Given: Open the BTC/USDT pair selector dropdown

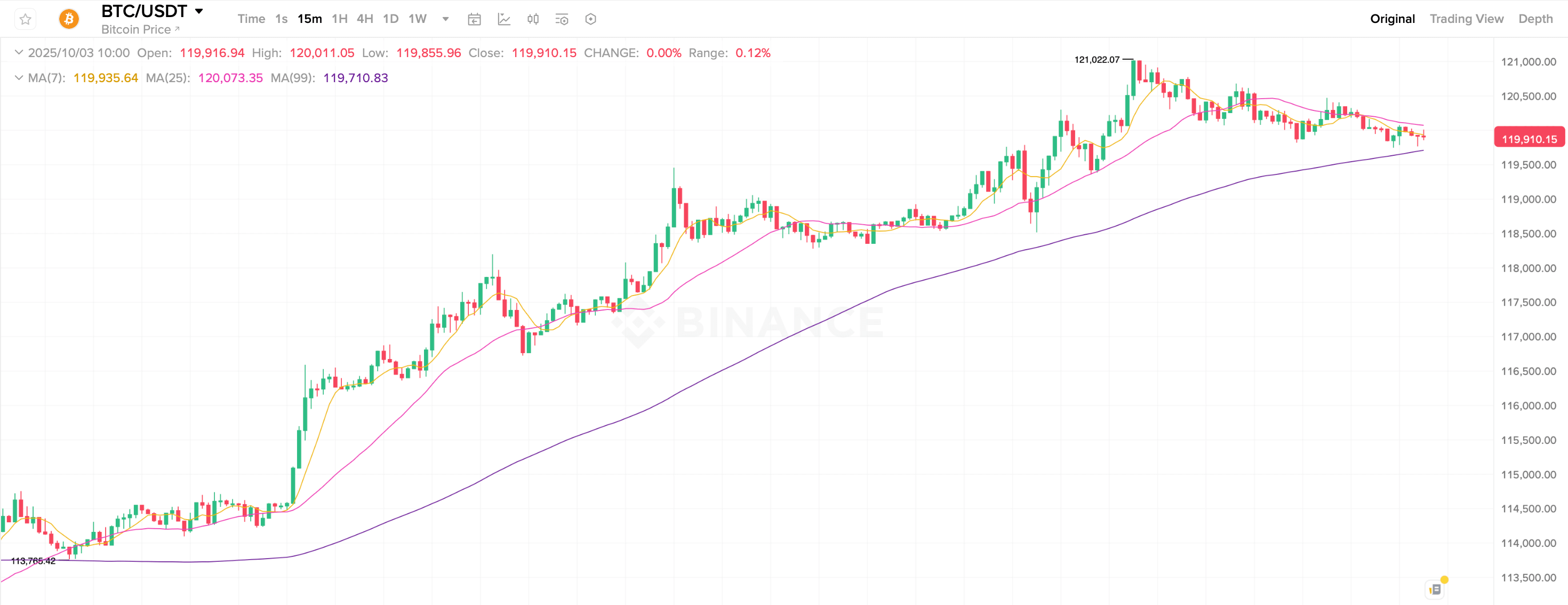Looking at the screenshot, I should [x=199, y=12].
